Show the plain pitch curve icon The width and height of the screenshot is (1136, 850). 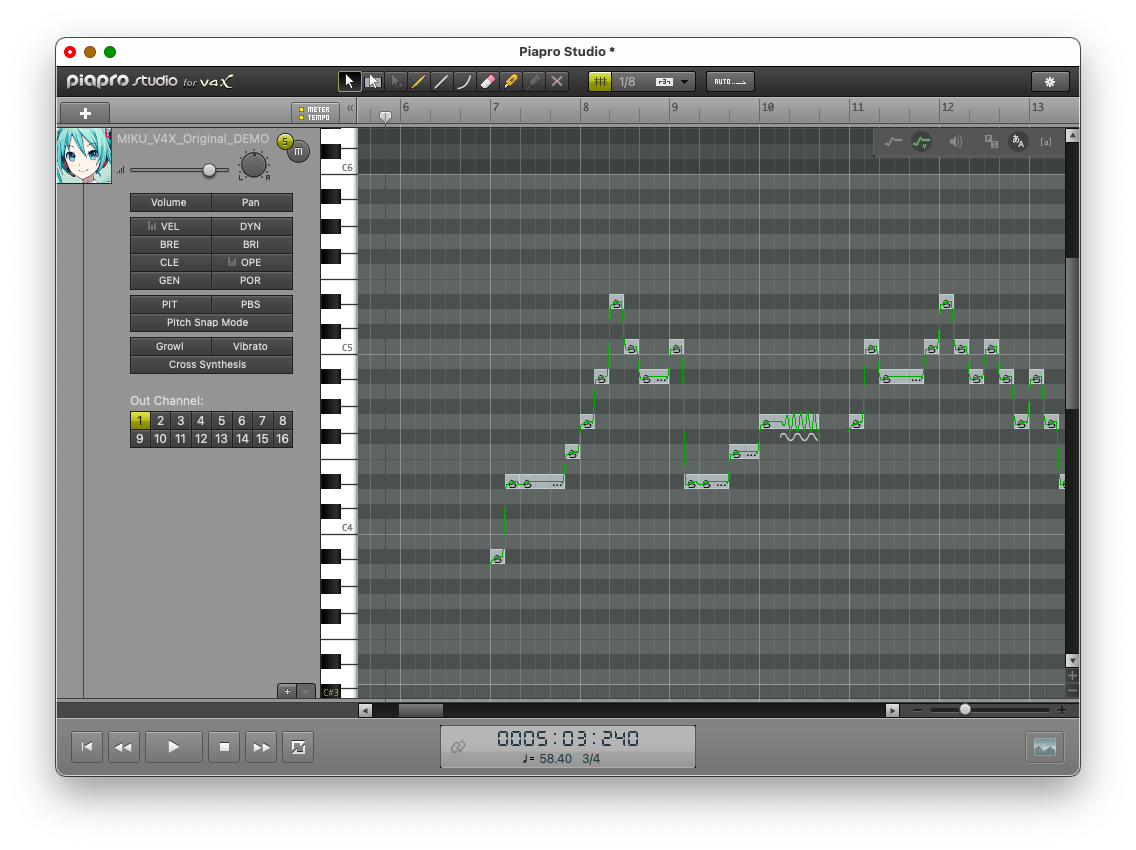coord(893,143)
